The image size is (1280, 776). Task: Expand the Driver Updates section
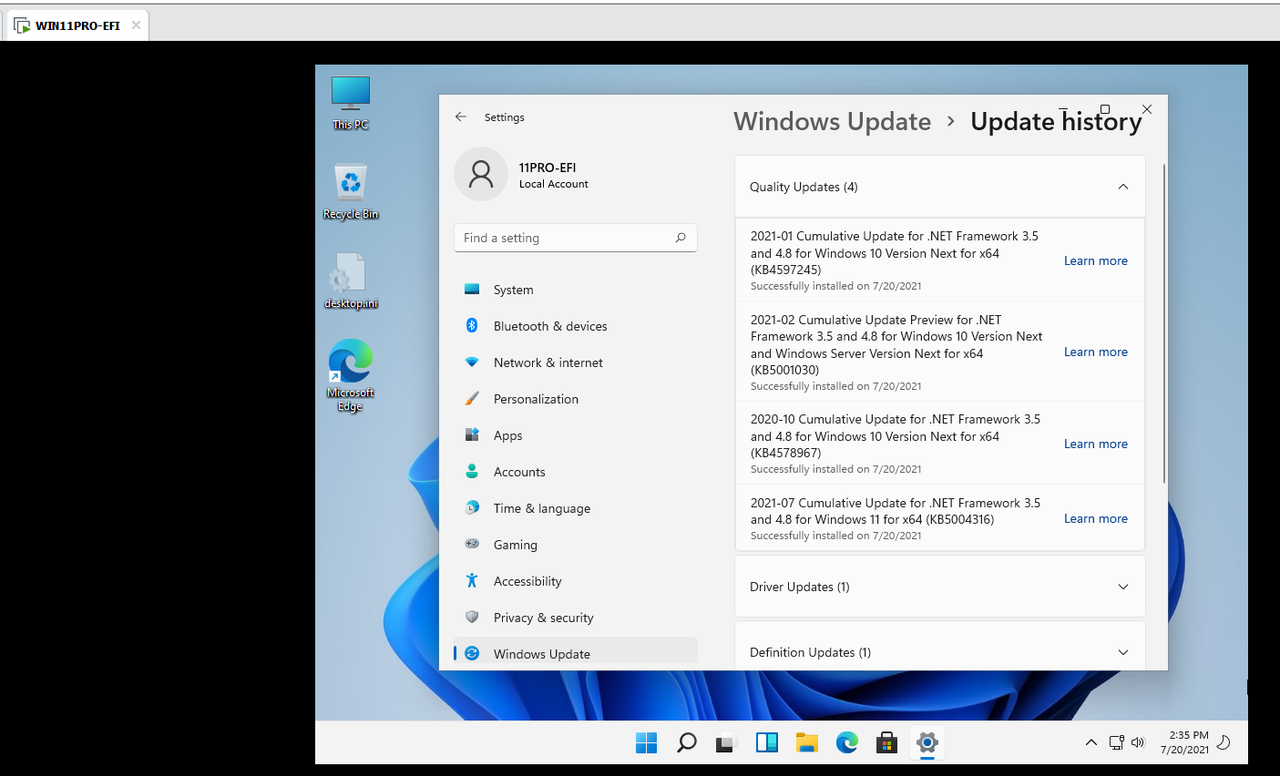1123,587
